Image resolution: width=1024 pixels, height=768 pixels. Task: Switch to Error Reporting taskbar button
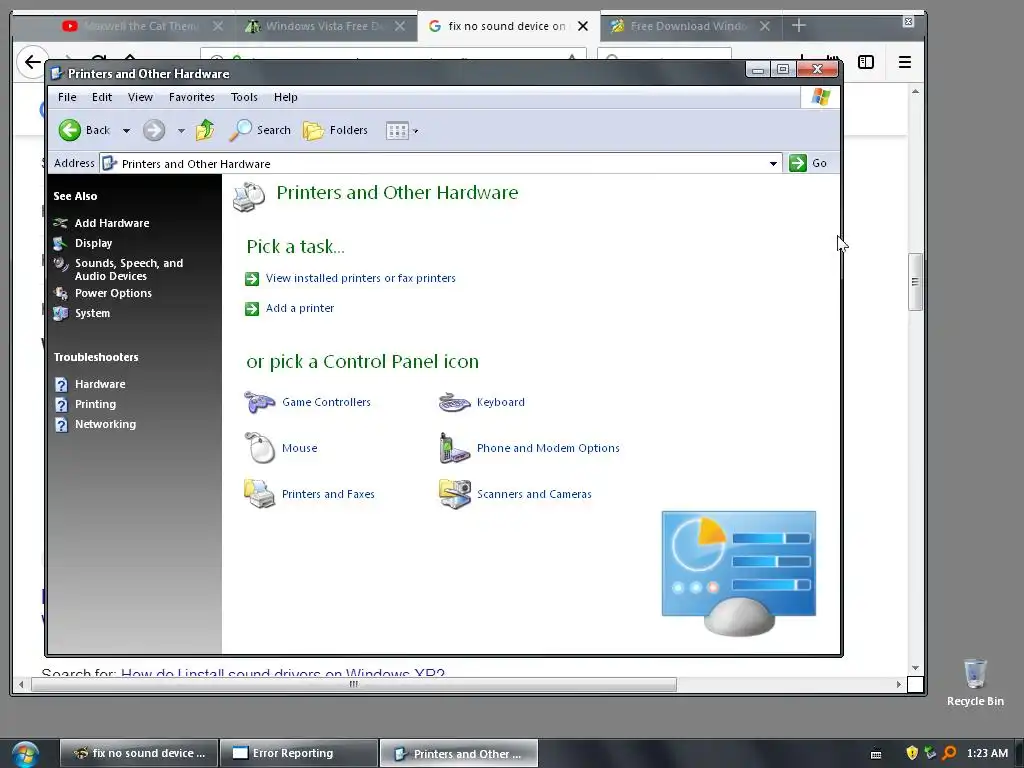299,754
